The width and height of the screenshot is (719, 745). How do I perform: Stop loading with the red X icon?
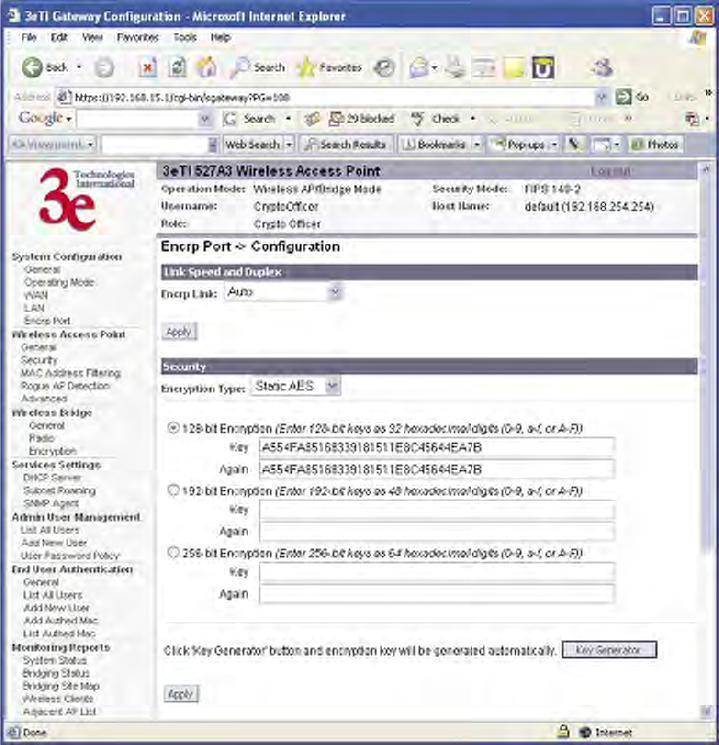147,67
